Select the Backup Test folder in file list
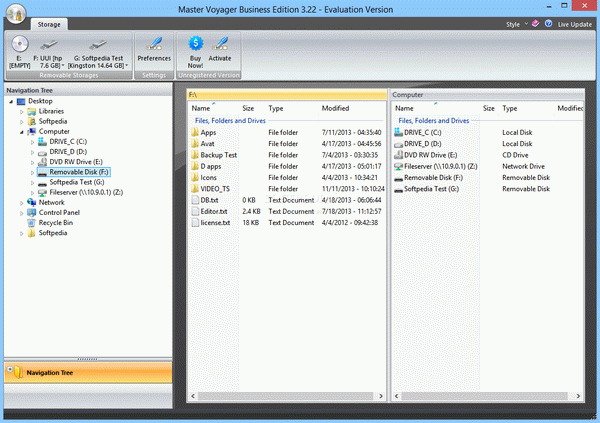 pos(218,155)
